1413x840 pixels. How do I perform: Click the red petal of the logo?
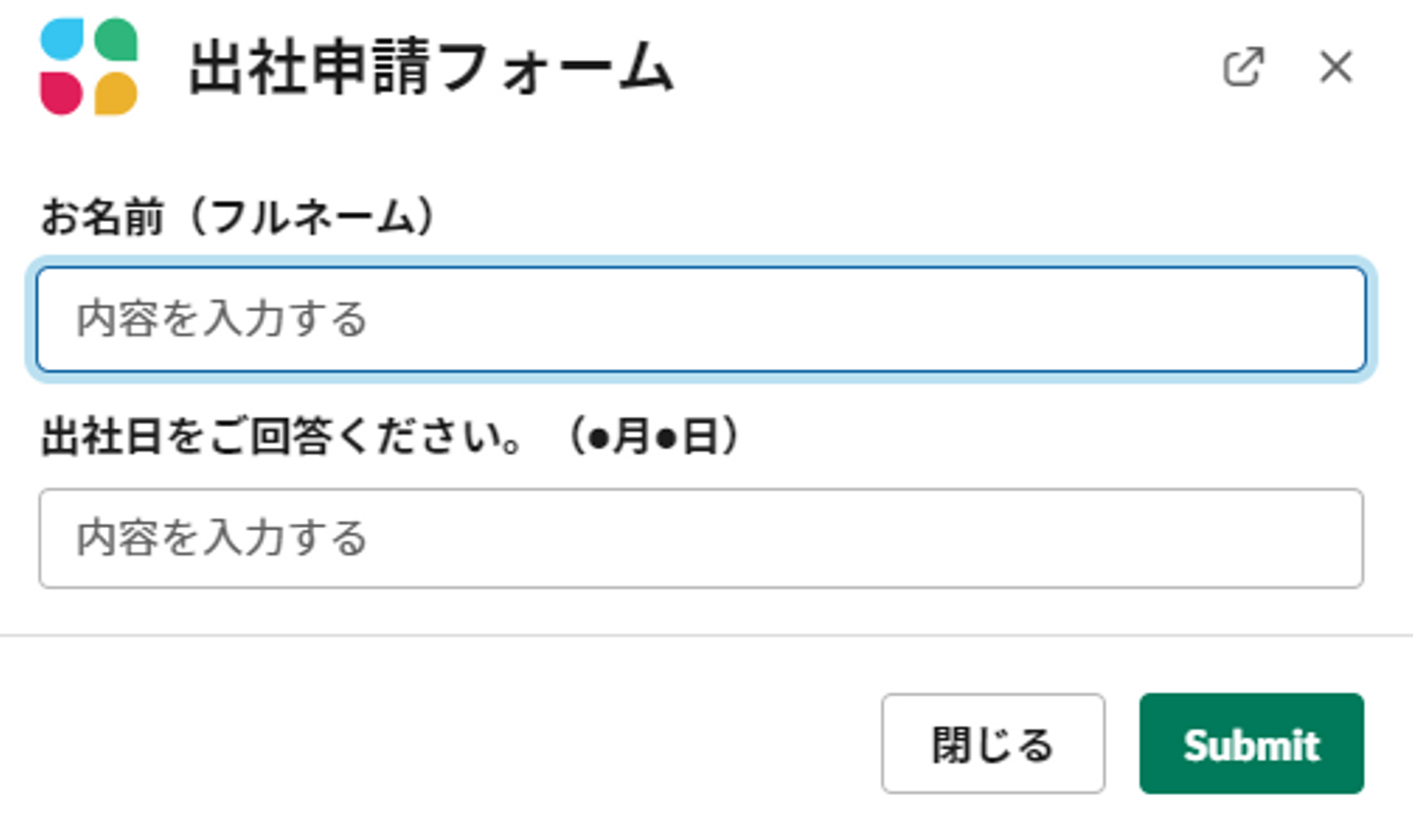tap(61, 93)
